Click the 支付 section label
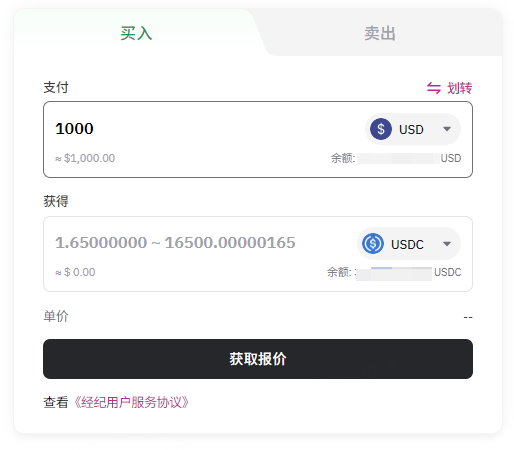This screenshot has height=450, width=514. pos(56,87)
